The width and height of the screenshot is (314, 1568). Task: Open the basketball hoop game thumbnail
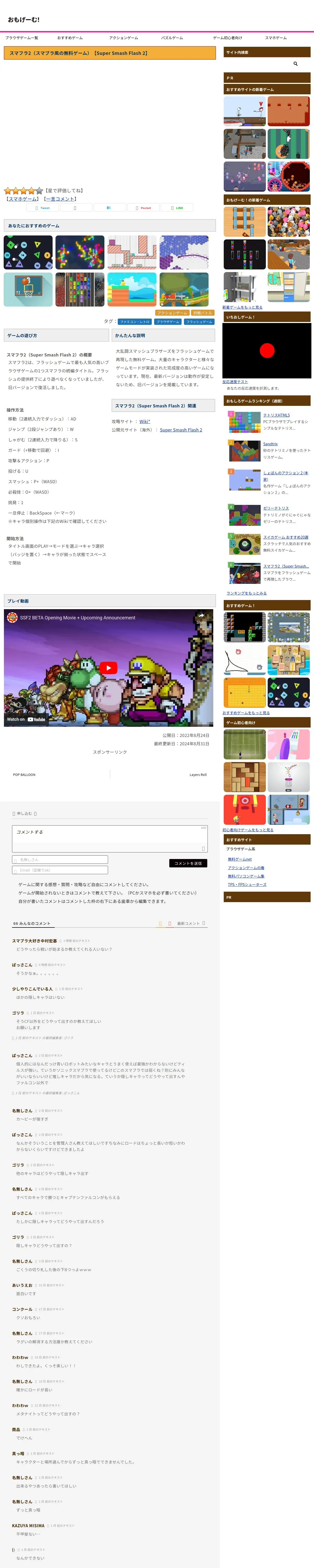(28, 289)
